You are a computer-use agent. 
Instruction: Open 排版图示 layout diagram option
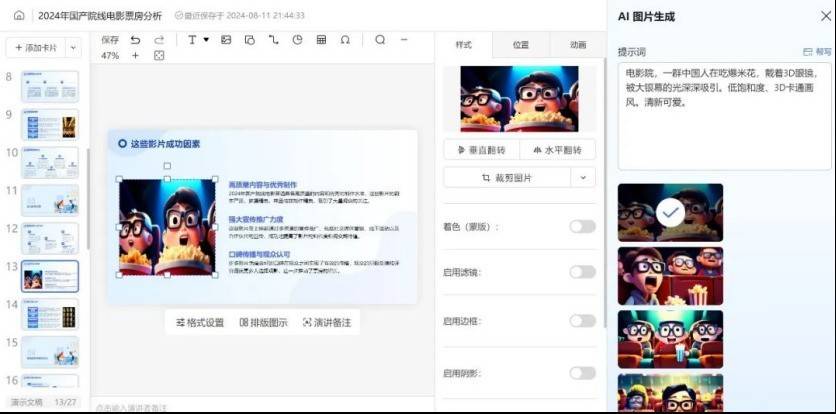pos(263,322)
